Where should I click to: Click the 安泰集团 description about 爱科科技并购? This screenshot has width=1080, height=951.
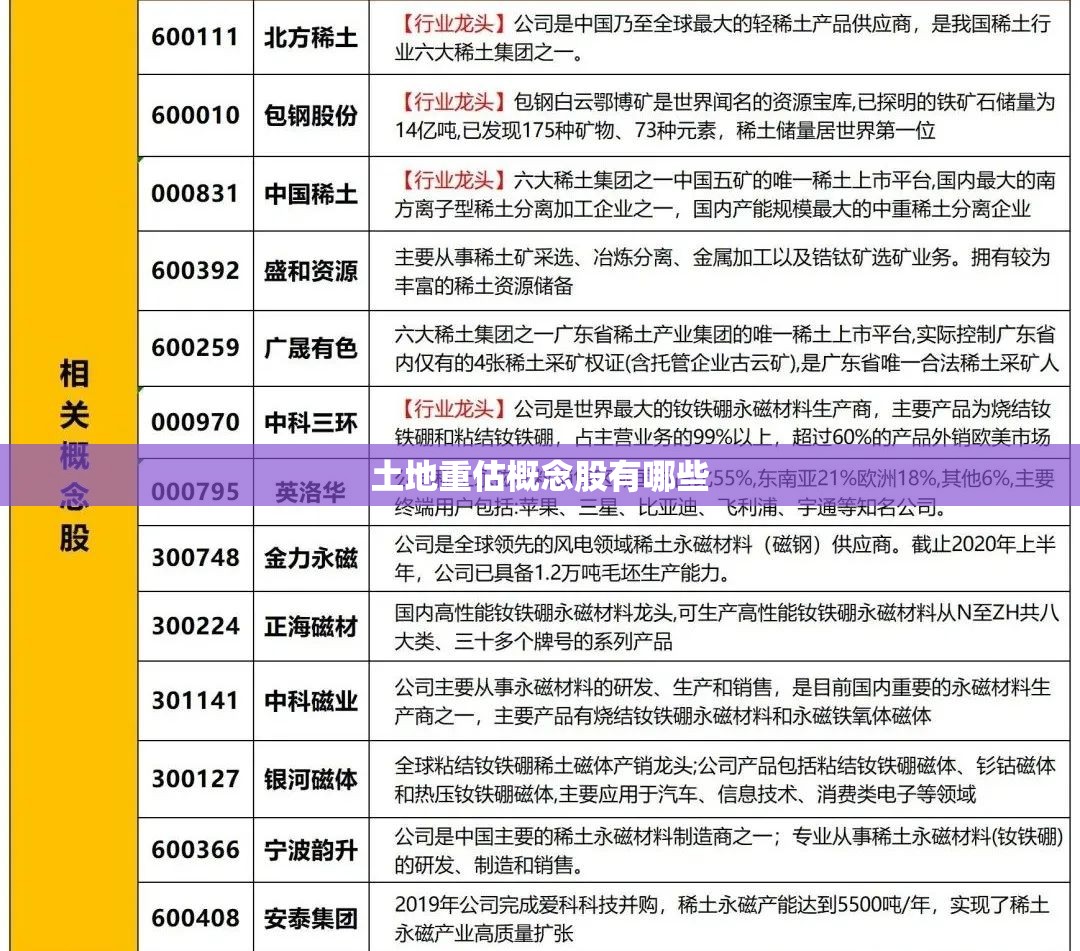(x=722, y=919)
